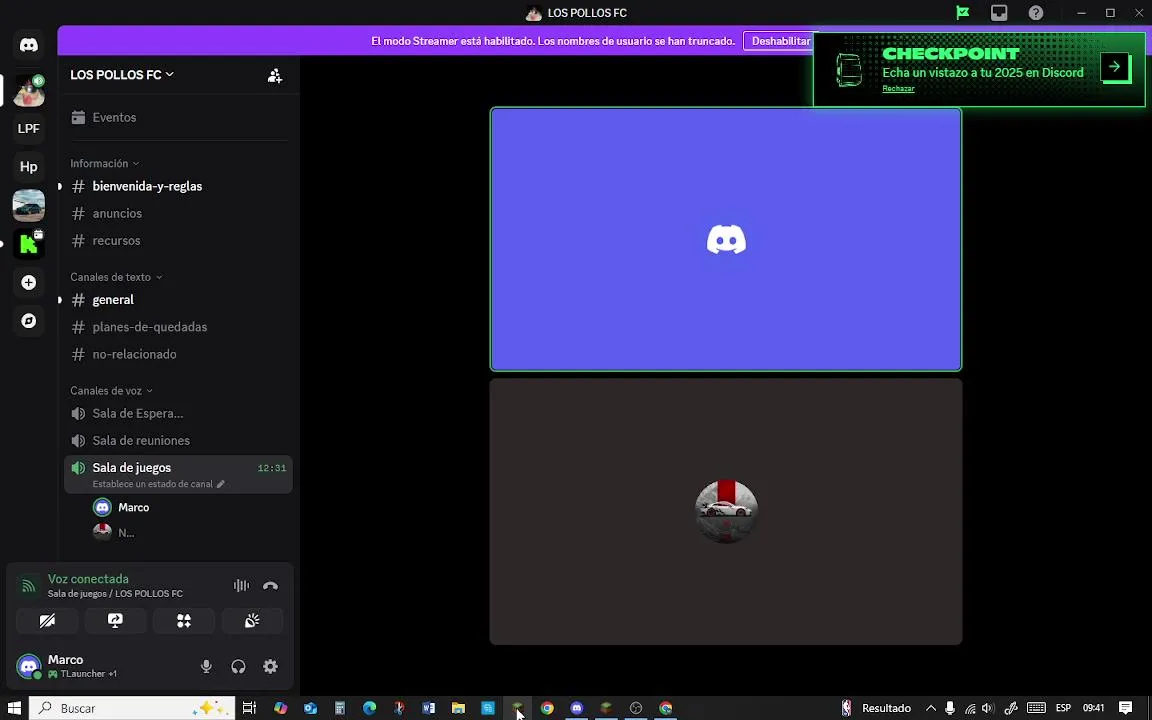Click the 'Echa un vistazo a tu 2025' text
Image resolution: width=1152 pixels, height=720 pixels.
[x=983, y=73]
